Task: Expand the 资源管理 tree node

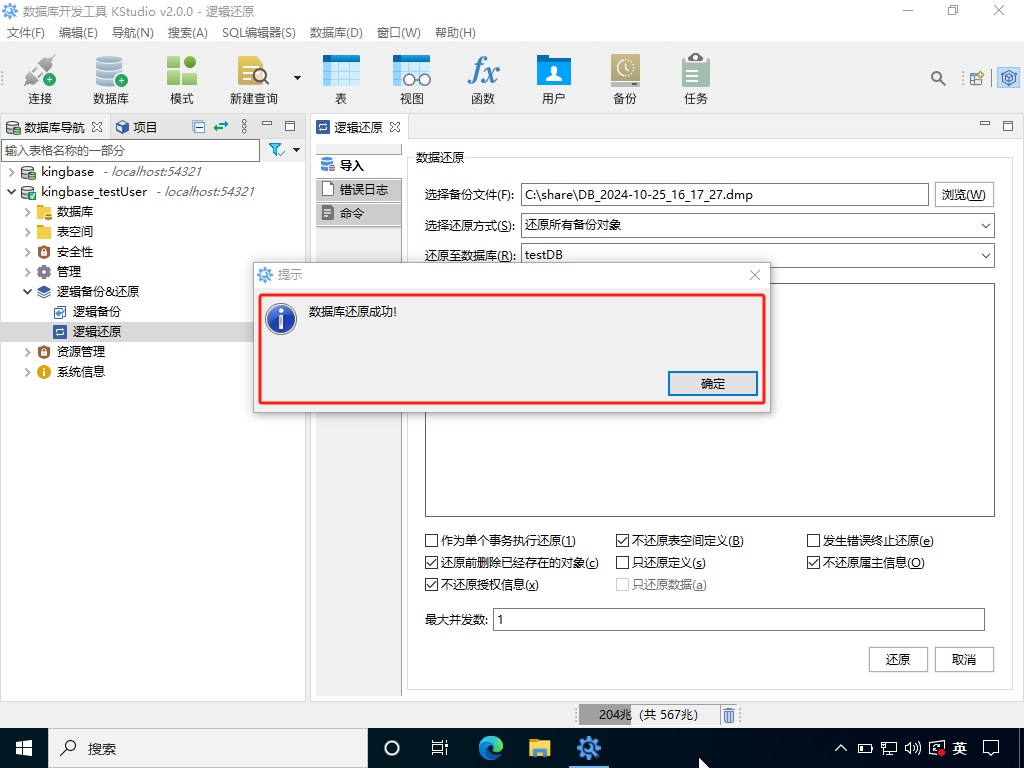Action: [27, 352]
